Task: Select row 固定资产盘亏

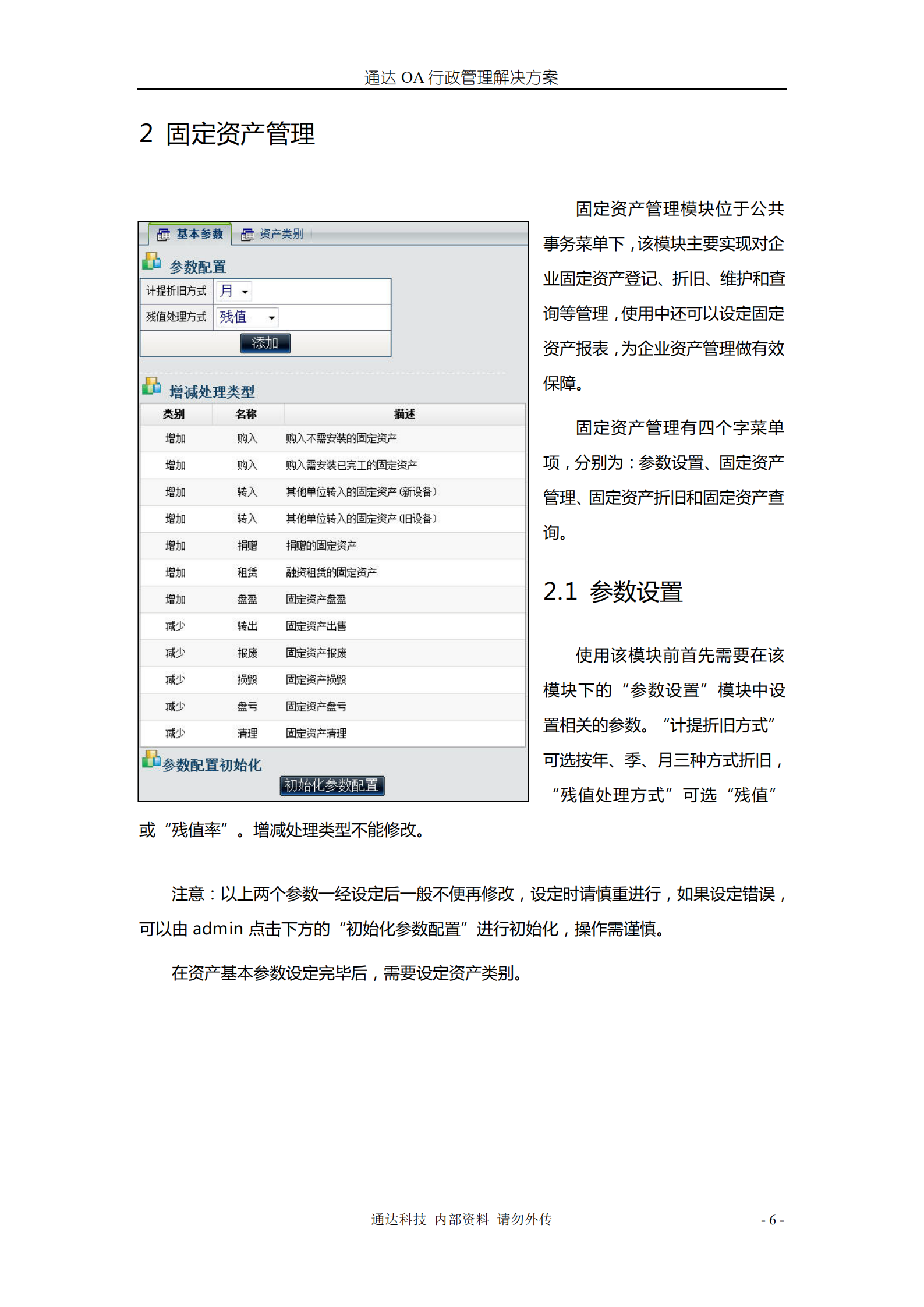Action: (x=332, y=706)
